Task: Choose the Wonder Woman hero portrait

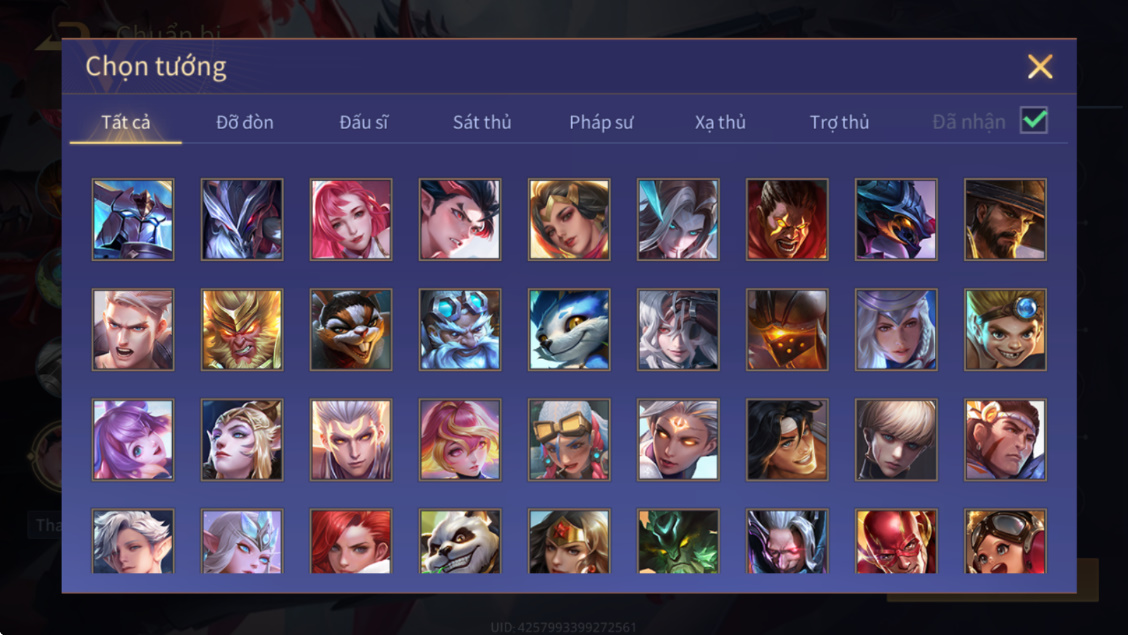Action: click(x=569, y=542)
